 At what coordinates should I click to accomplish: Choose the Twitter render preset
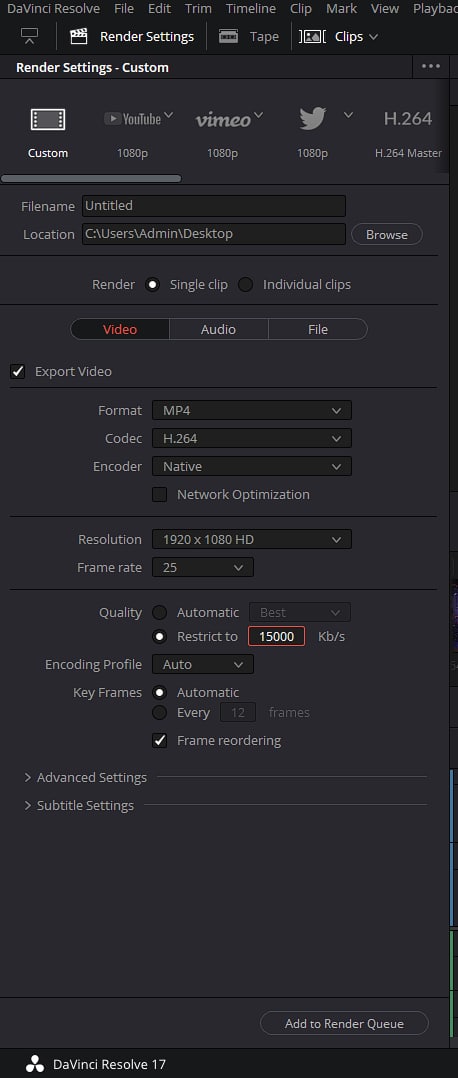coord(312,119)
